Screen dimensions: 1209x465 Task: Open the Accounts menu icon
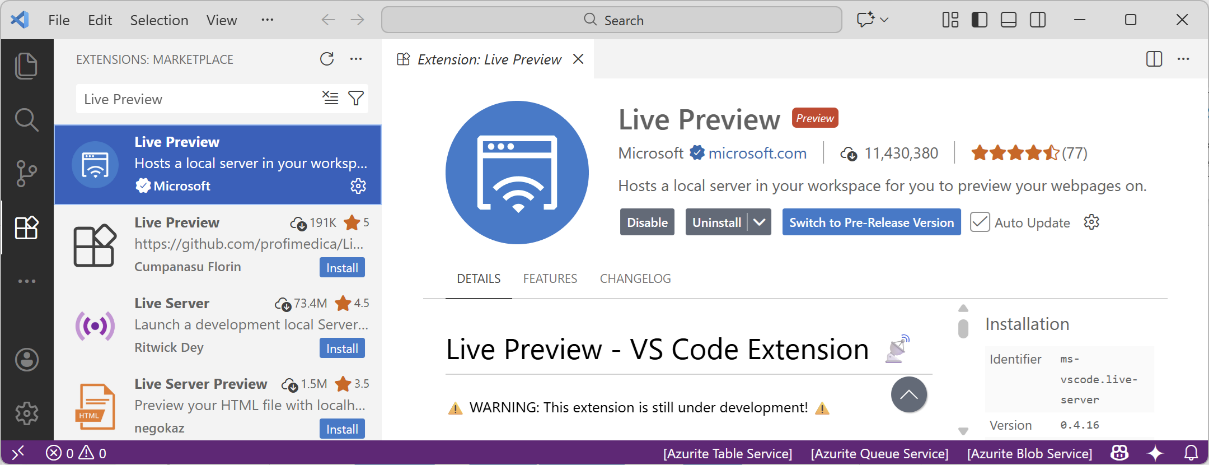coord(27,358)
